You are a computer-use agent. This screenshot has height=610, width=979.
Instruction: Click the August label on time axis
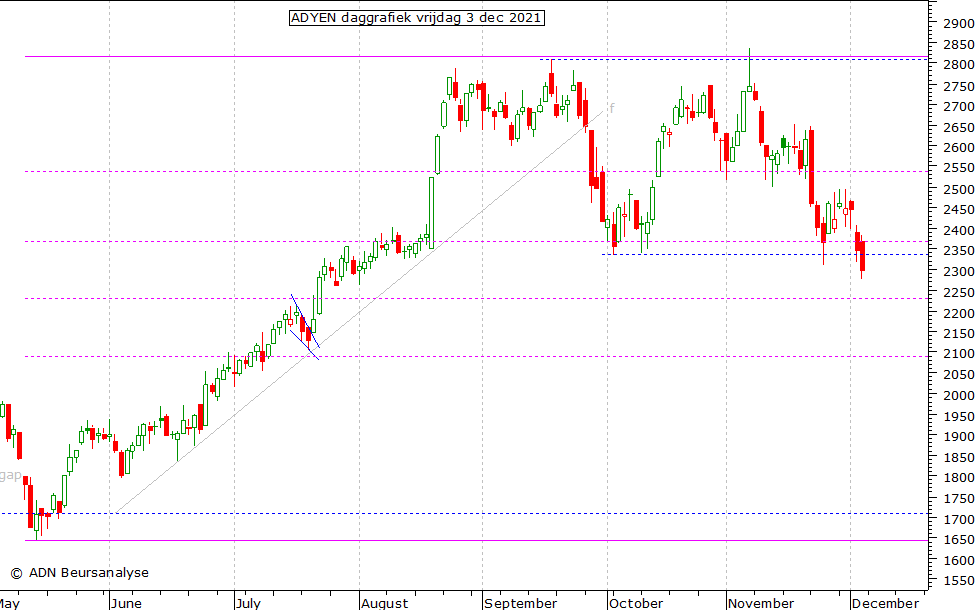pos(385,603)
